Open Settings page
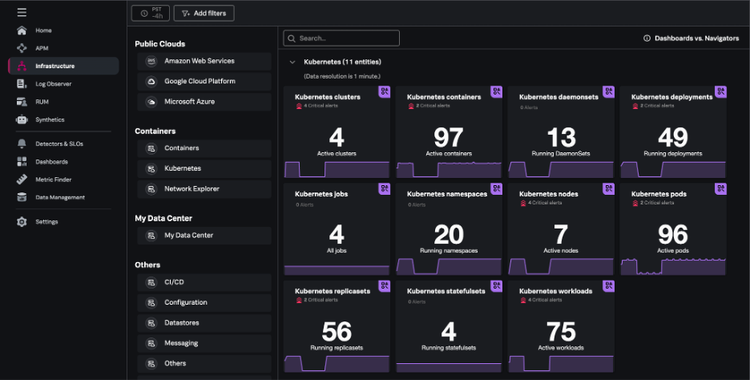Image resolution: width=750 pixels, height=380 pixels. coord(46,222)
